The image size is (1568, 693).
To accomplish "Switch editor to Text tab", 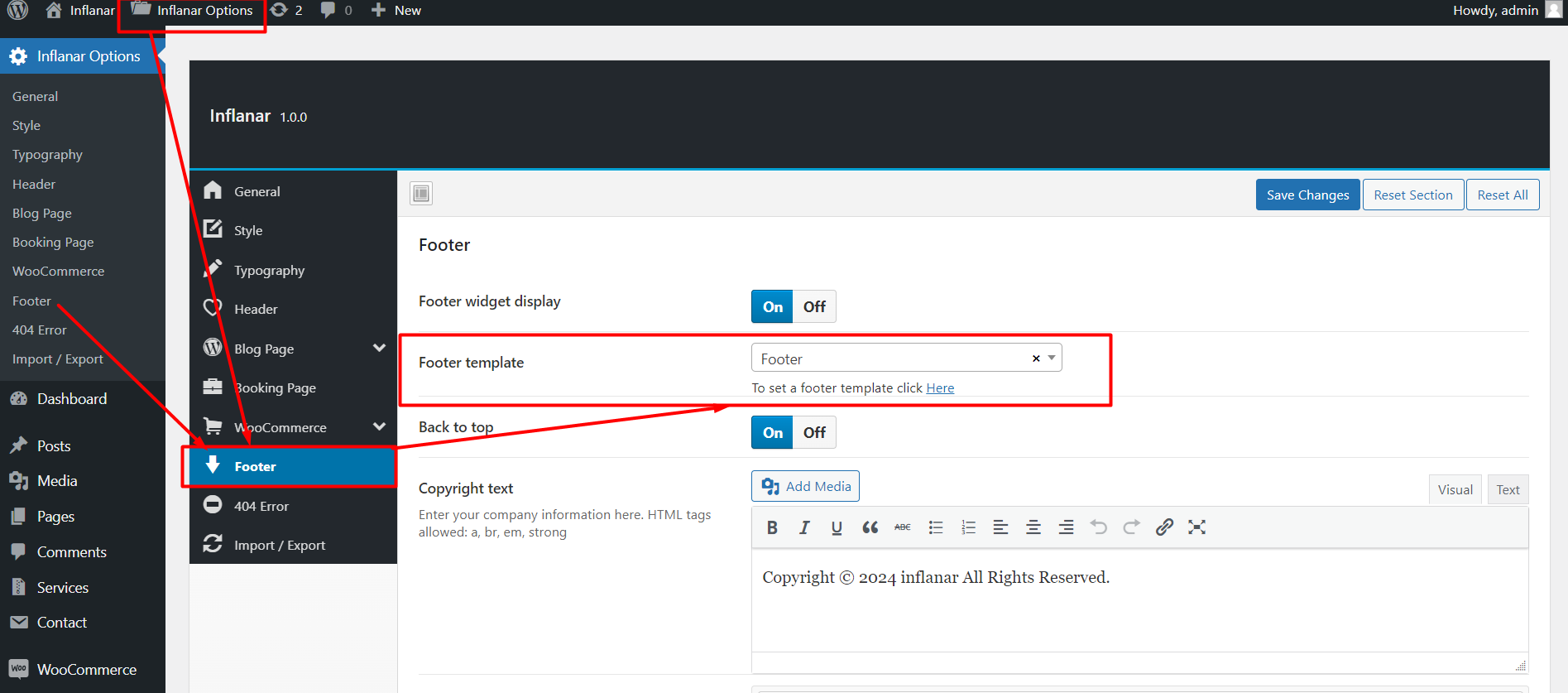I will 1508,490.
